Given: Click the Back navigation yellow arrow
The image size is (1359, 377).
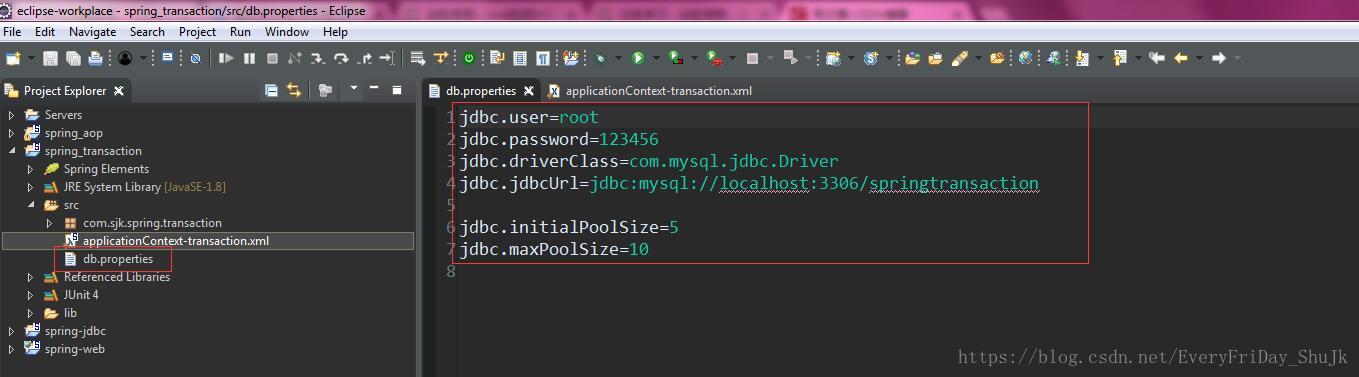Looking at the screenshot, I should (1180, 58).
